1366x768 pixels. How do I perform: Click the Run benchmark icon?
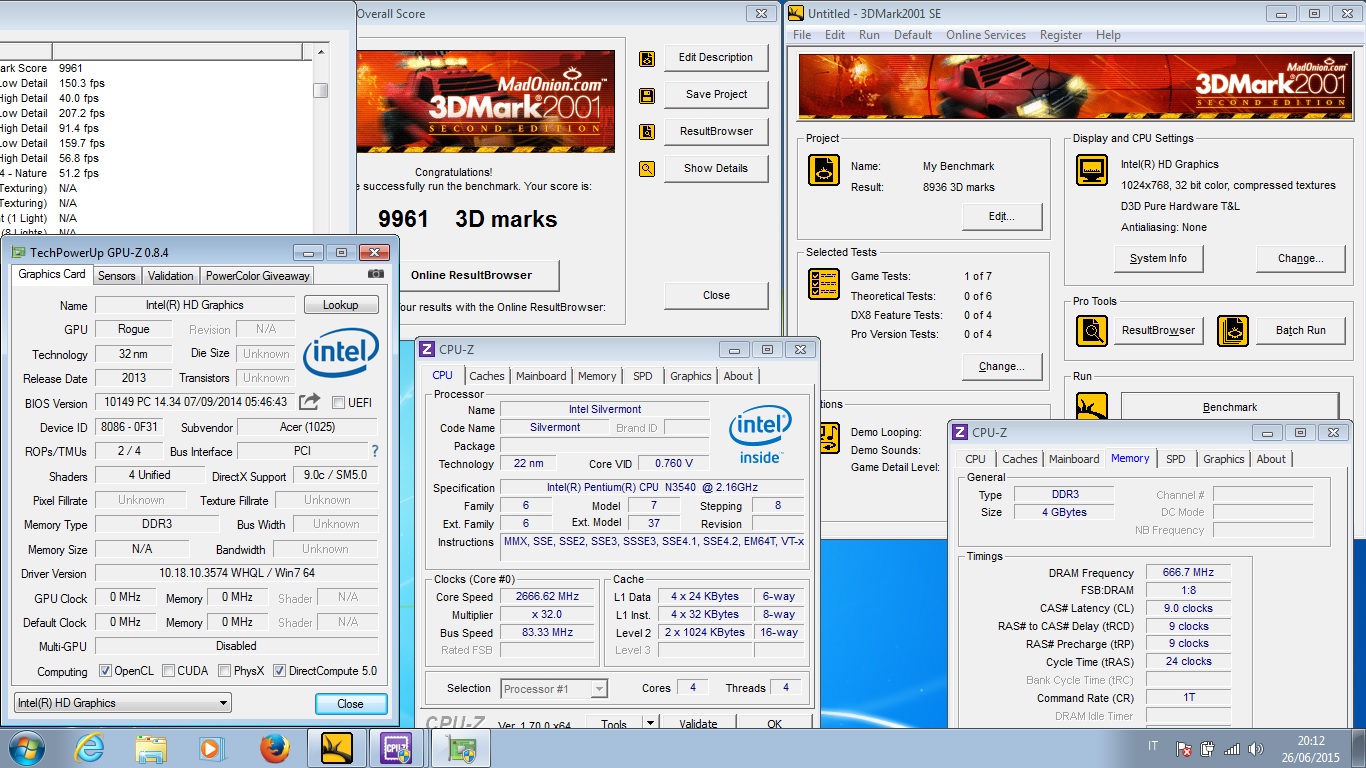(x=1092, y=406)
